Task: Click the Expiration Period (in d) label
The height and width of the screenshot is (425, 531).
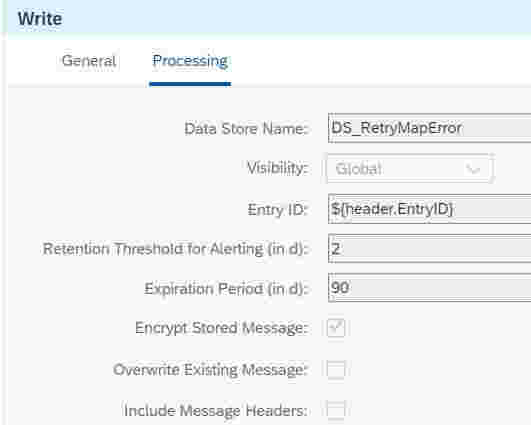Action: tap(226, 289)
